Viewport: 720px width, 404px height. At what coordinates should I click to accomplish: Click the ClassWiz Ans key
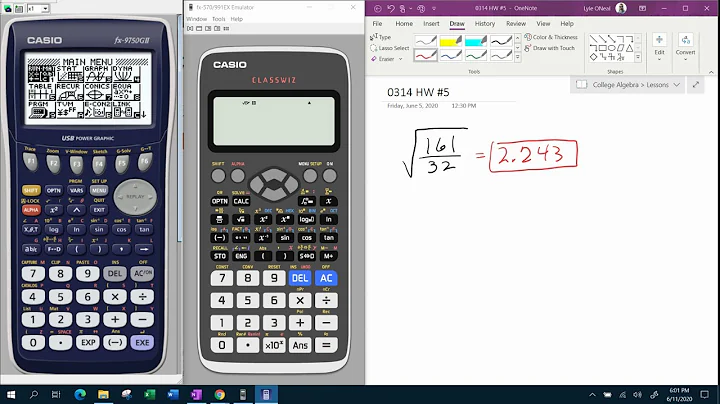tap(300, 345)
